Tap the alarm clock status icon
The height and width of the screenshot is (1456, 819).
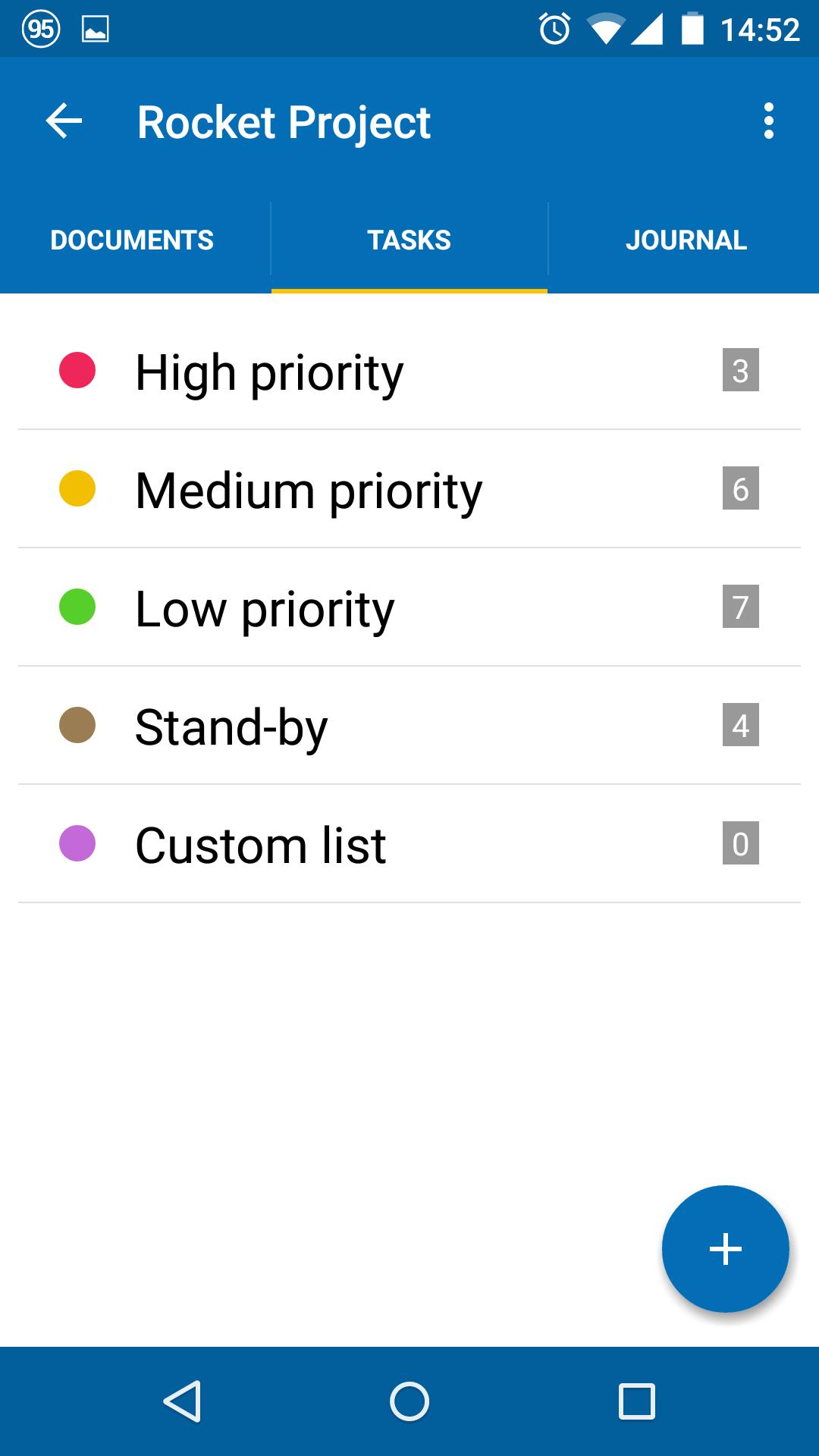[x=554, y=30]
